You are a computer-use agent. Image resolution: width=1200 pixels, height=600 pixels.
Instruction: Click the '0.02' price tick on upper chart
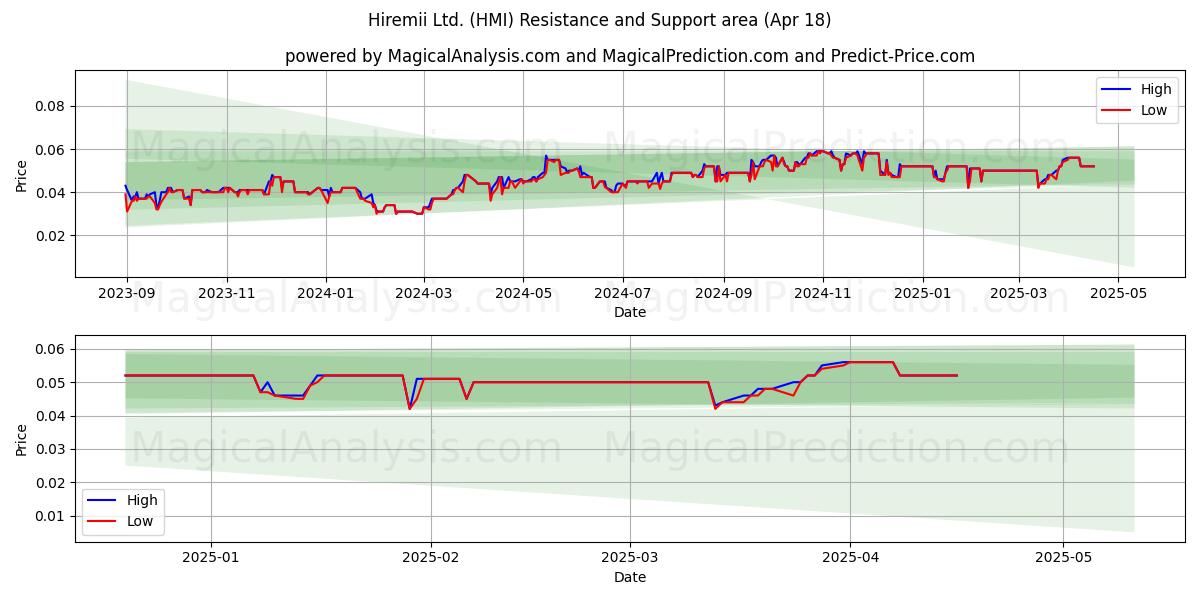click(x=51, y=236)
